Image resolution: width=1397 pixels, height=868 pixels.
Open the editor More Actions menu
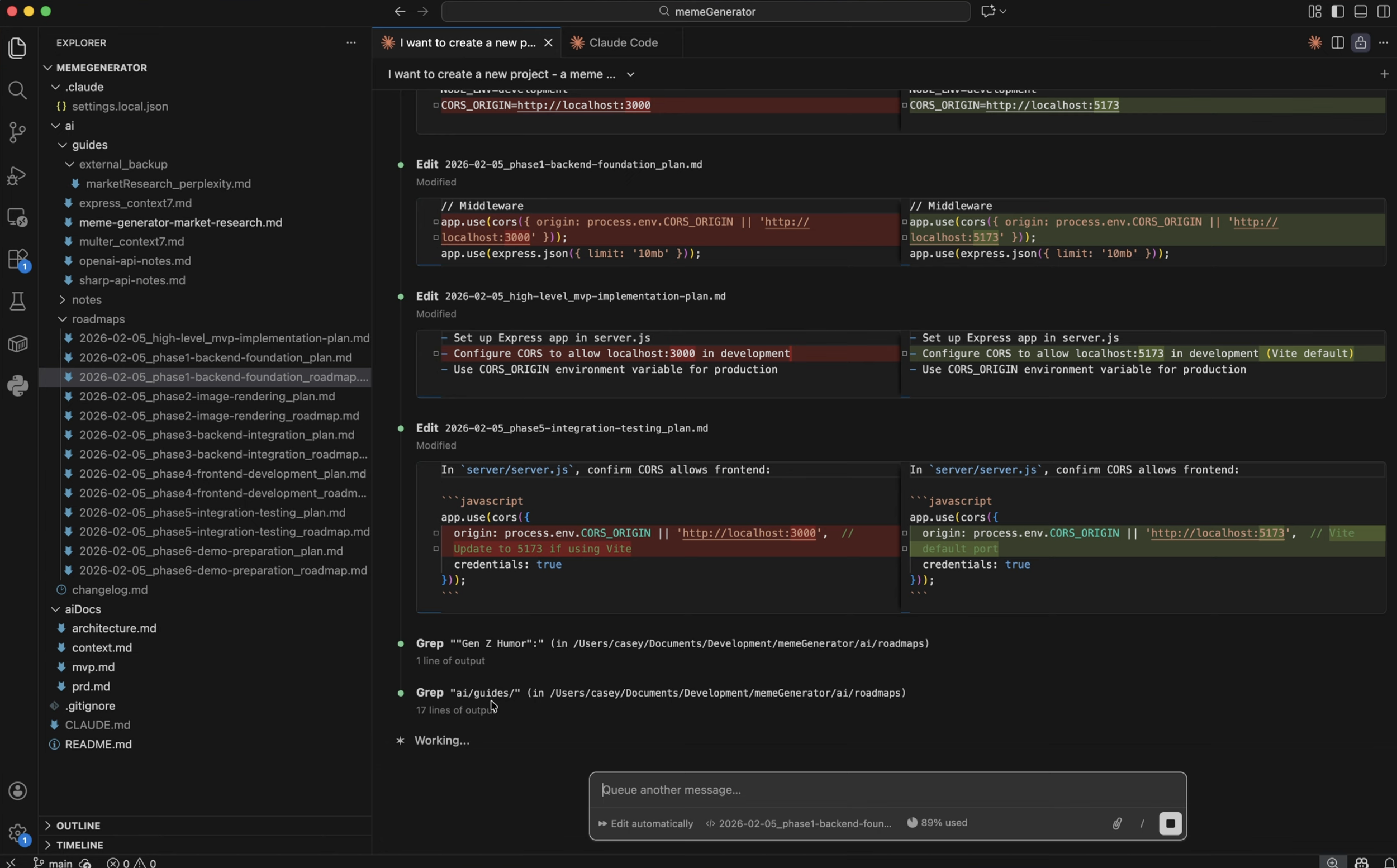point(1384,42)
